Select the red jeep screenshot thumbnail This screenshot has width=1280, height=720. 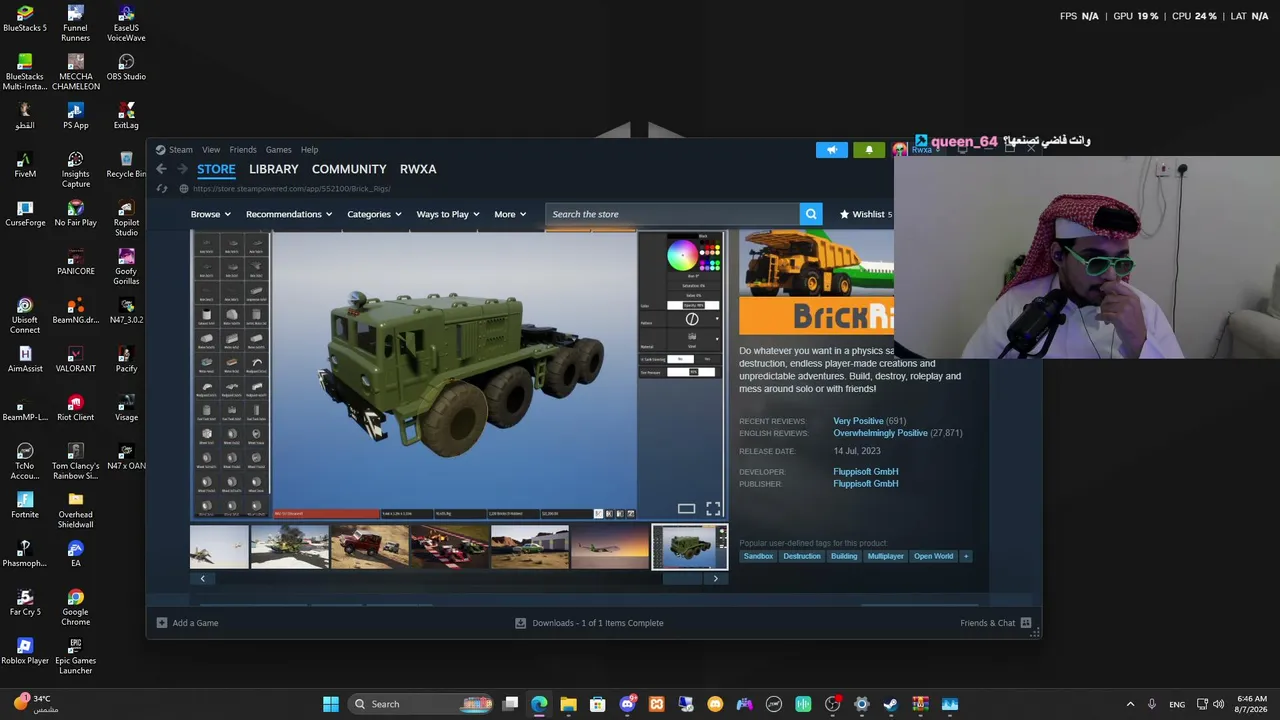click(x=370, y=547)
